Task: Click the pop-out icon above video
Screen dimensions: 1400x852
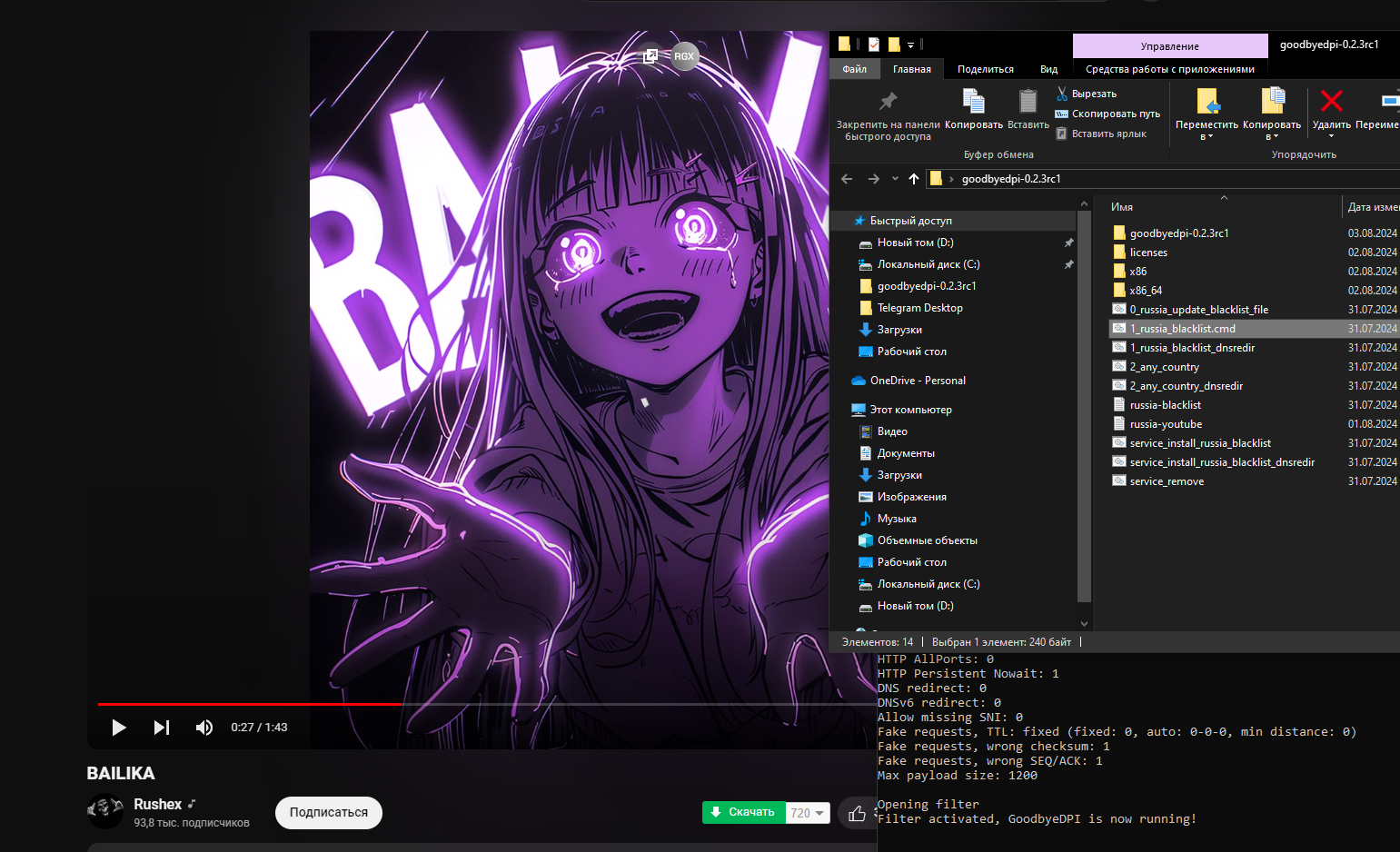Action: 650,56
